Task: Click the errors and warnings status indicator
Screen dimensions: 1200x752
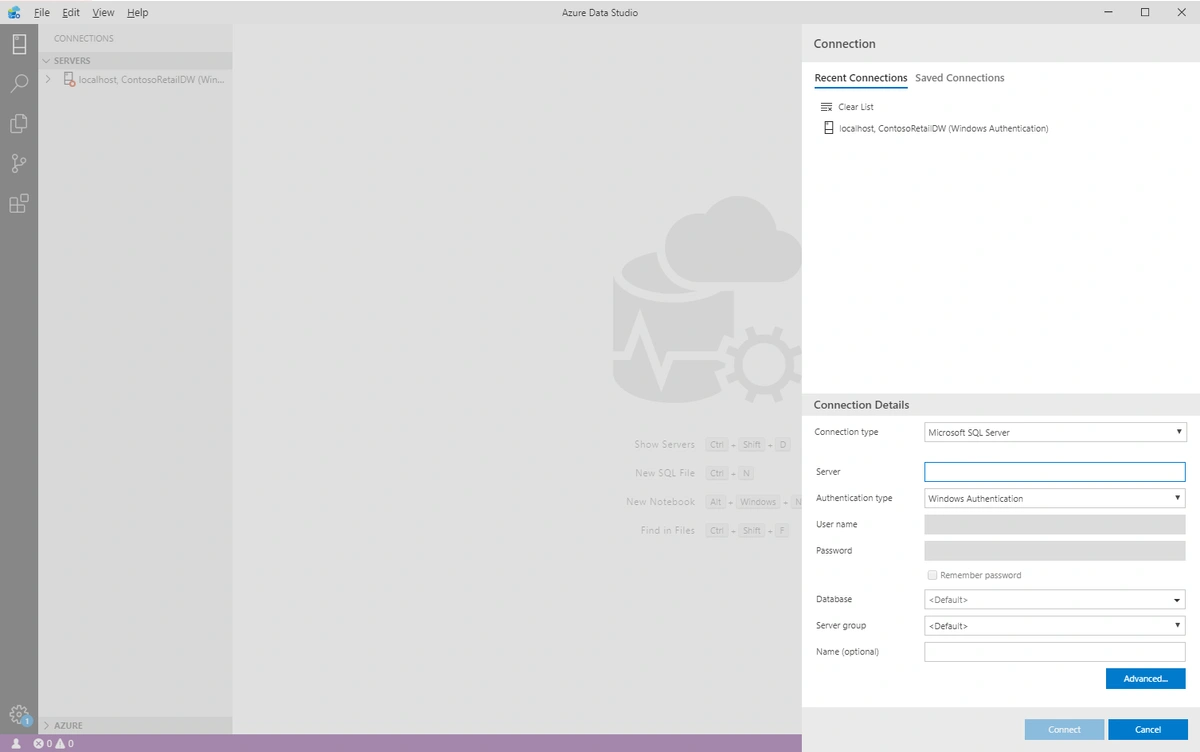Action: (54, 744)
